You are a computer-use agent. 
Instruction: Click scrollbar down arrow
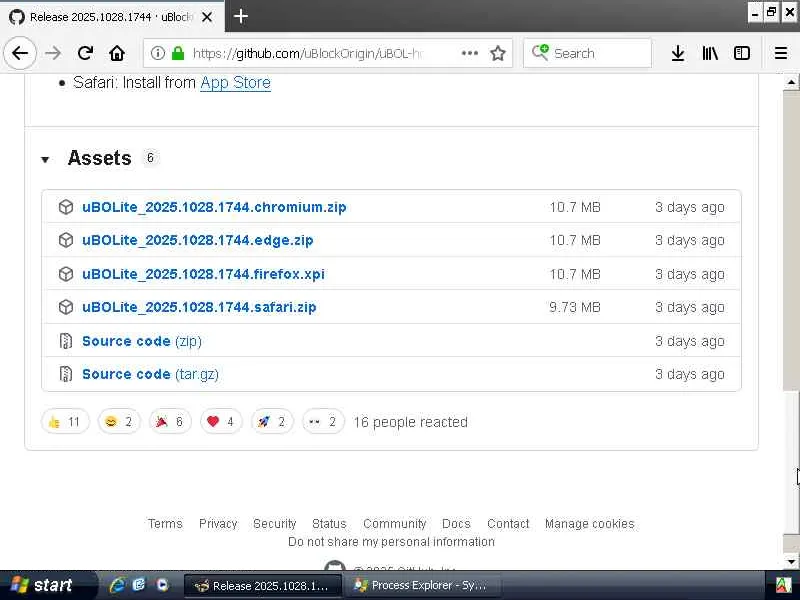click(x=791, y=561)
